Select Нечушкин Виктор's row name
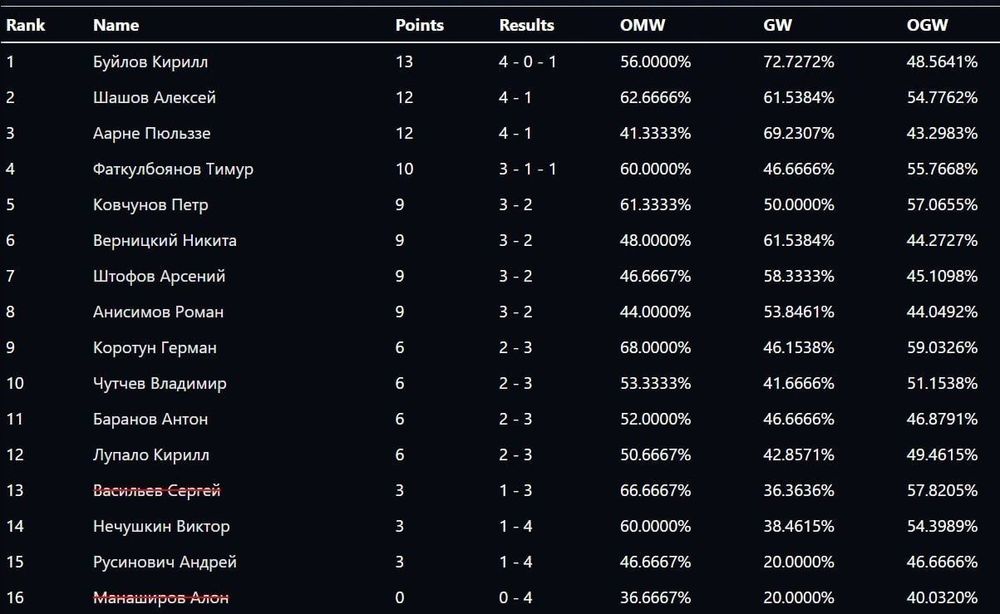 click(x=160, y=527)
